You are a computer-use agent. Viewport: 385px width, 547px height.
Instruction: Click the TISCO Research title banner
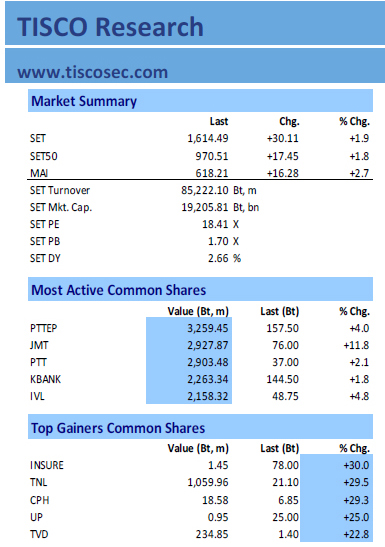coord(195,23)
